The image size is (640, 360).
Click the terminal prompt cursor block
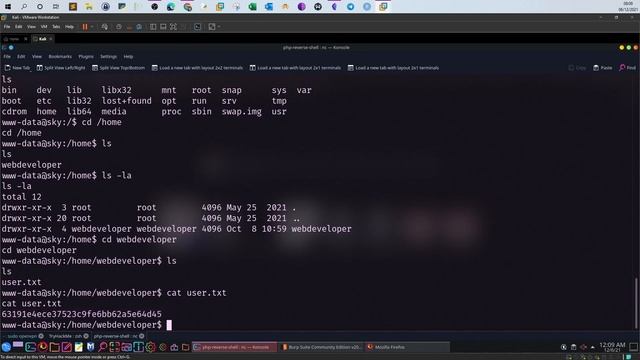169,325
